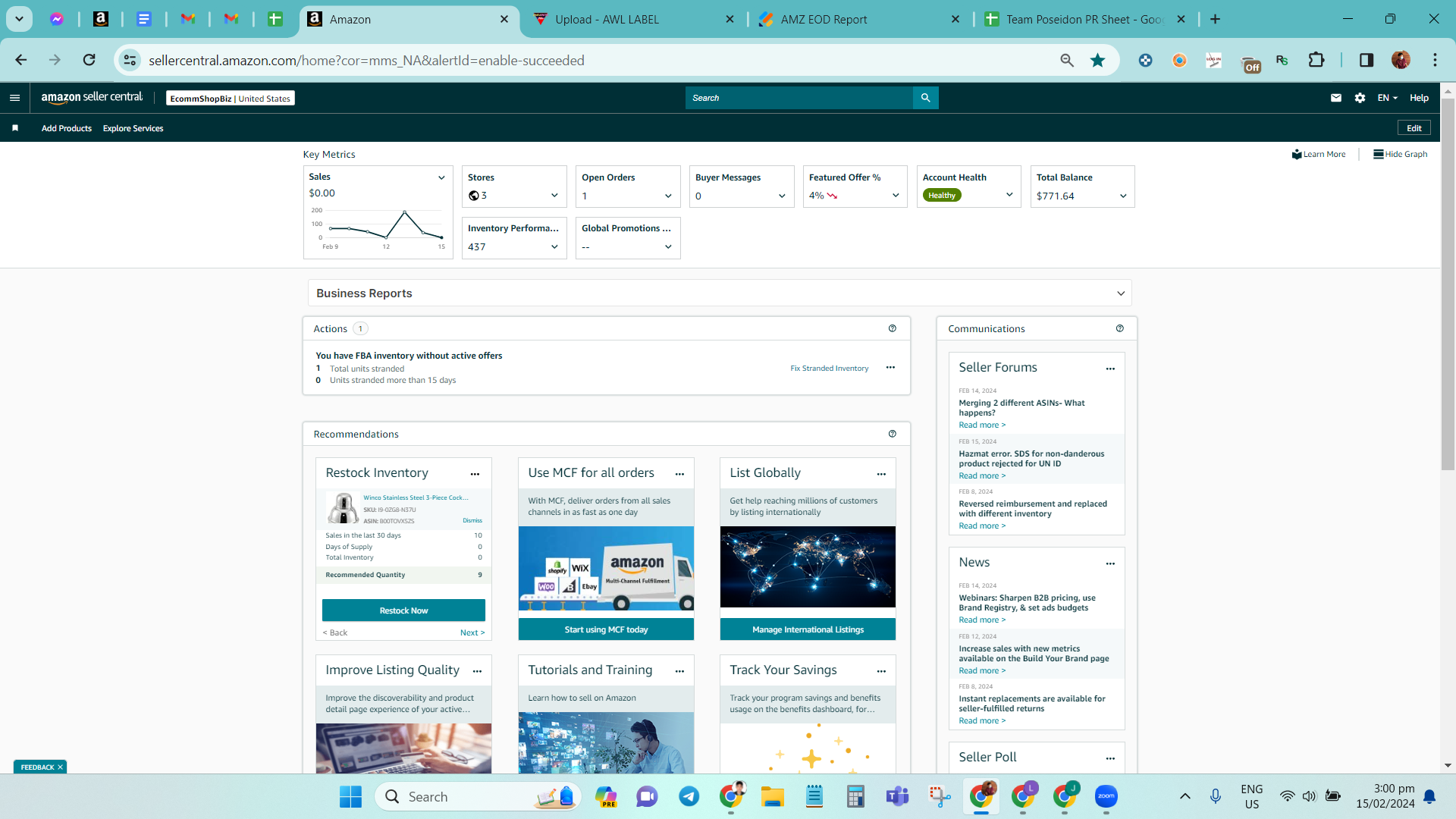Click the Fix Stranded Inventory link
The width and height of the screenshot is (1456, 819).
coord(830,369)
